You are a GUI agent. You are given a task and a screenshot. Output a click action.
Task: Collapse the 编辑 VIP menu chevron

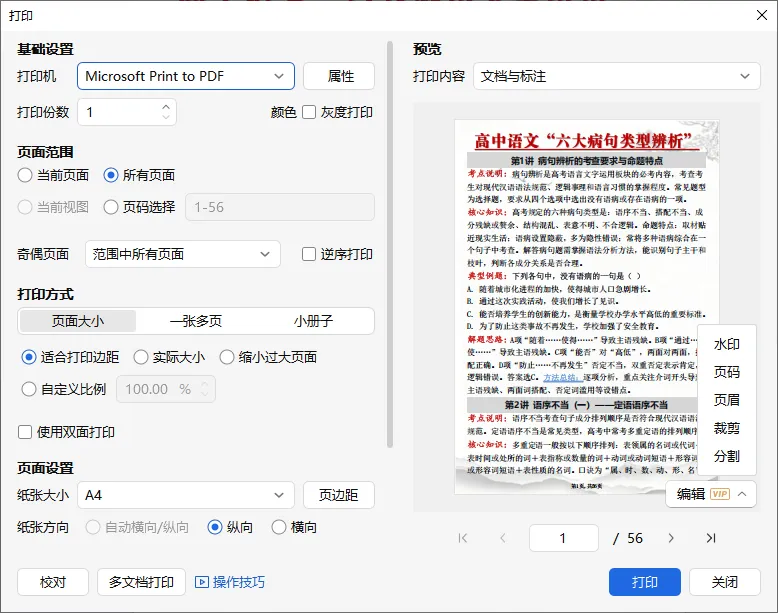coord(742,494)
